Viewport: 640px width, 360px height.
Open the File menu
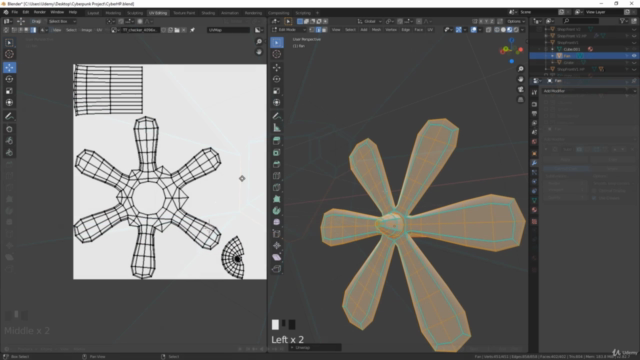15,12
